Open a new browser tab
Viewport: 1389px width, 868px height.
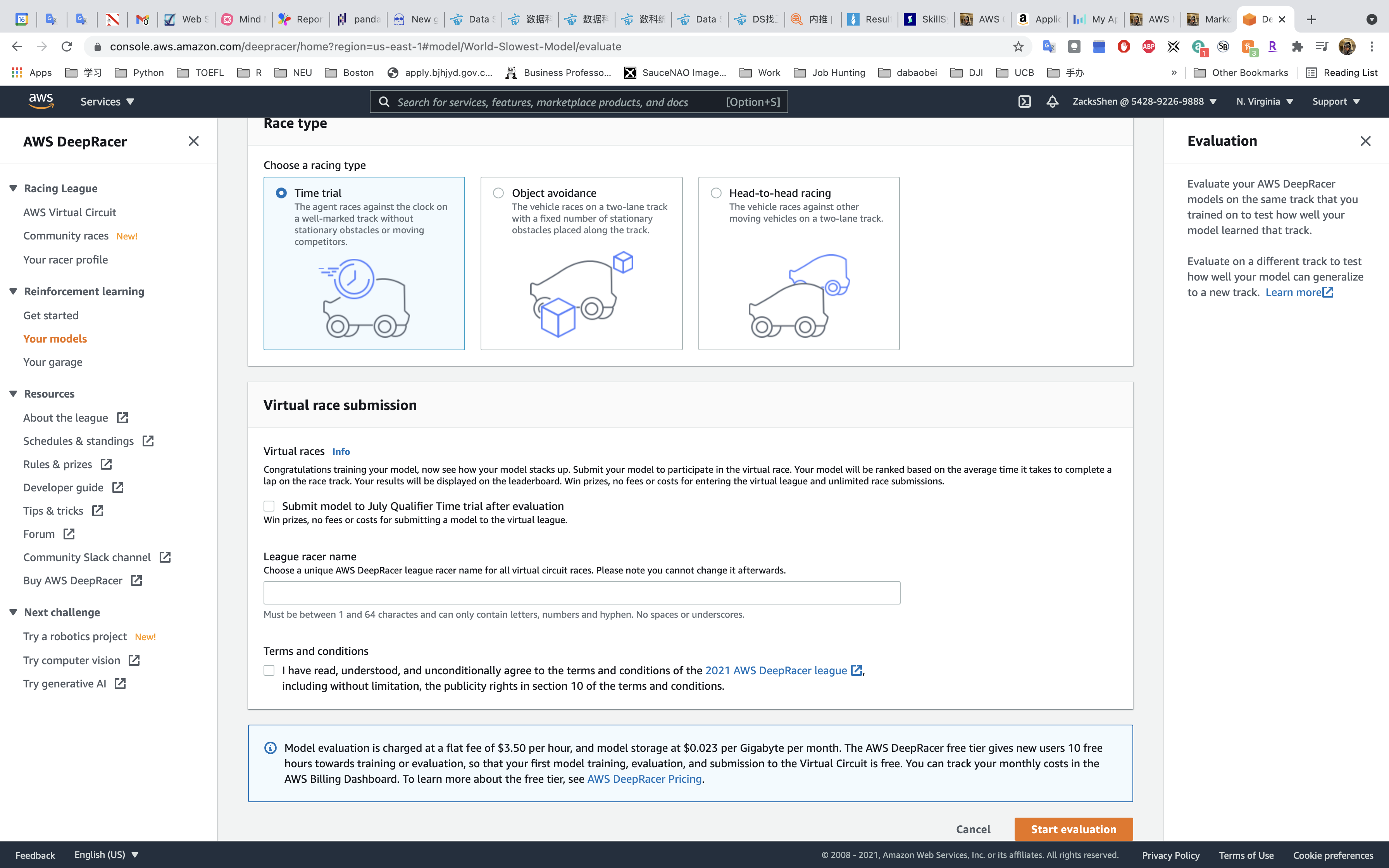click(1311, 19)
